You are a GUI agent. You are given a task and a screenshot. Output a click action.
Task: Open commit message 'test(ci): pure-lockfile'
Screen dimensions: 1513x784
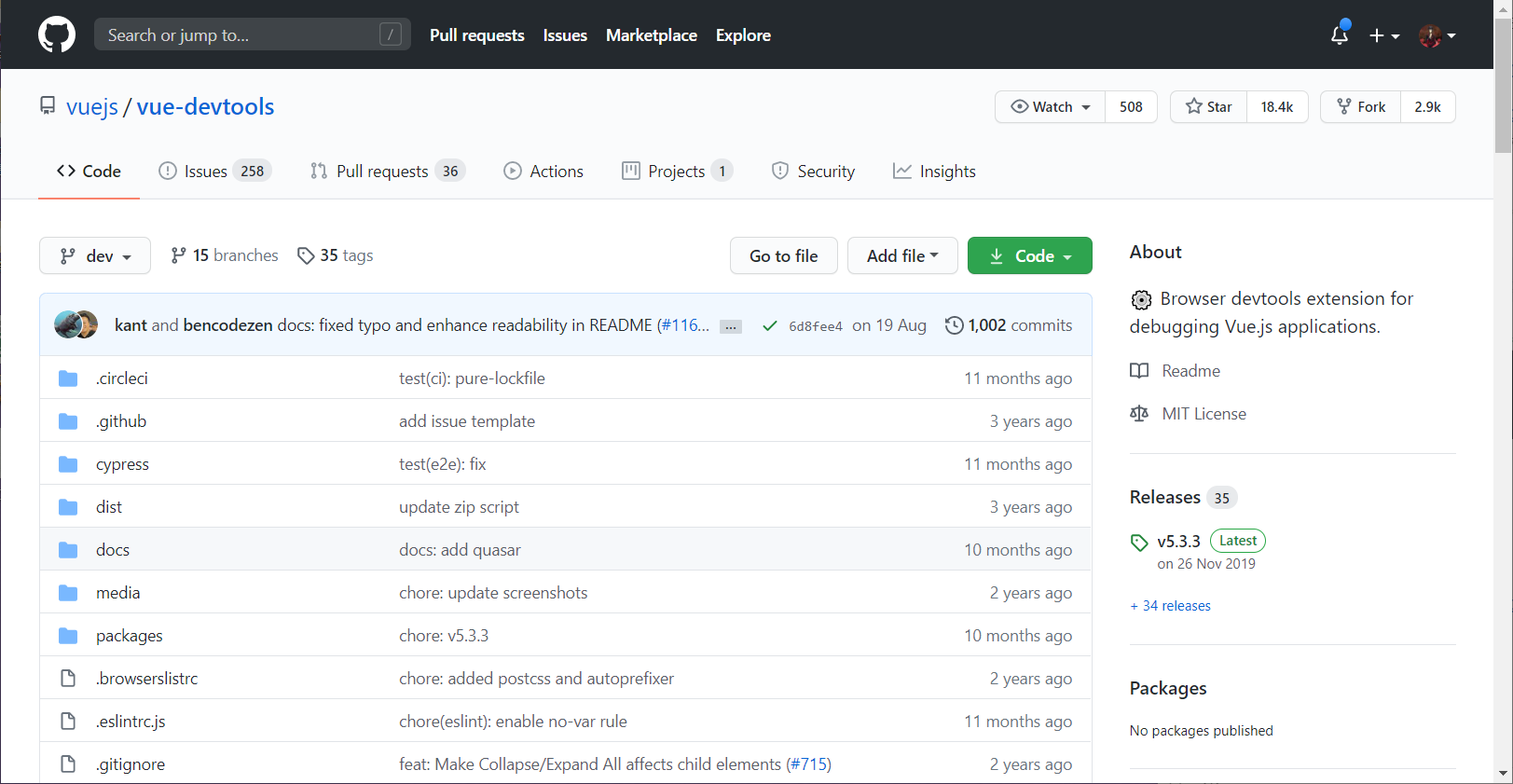pos(472,378)
